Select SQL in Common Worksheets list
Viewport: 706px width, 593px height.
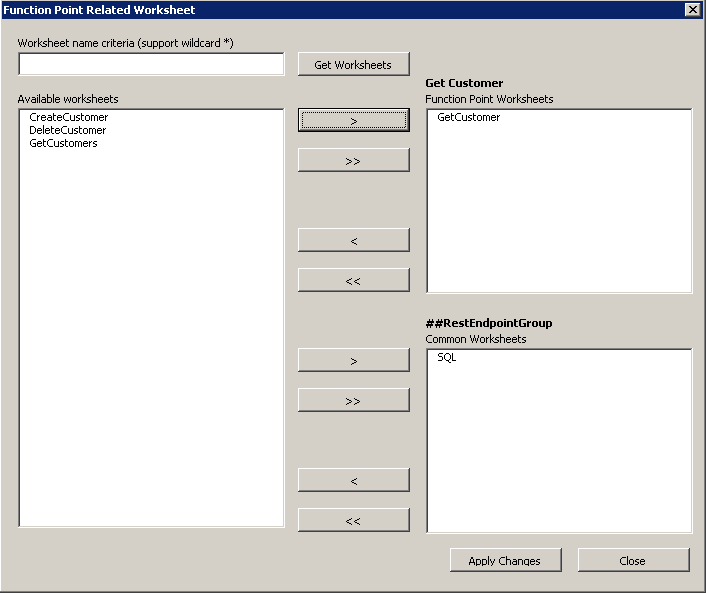[x=447, y=357]
